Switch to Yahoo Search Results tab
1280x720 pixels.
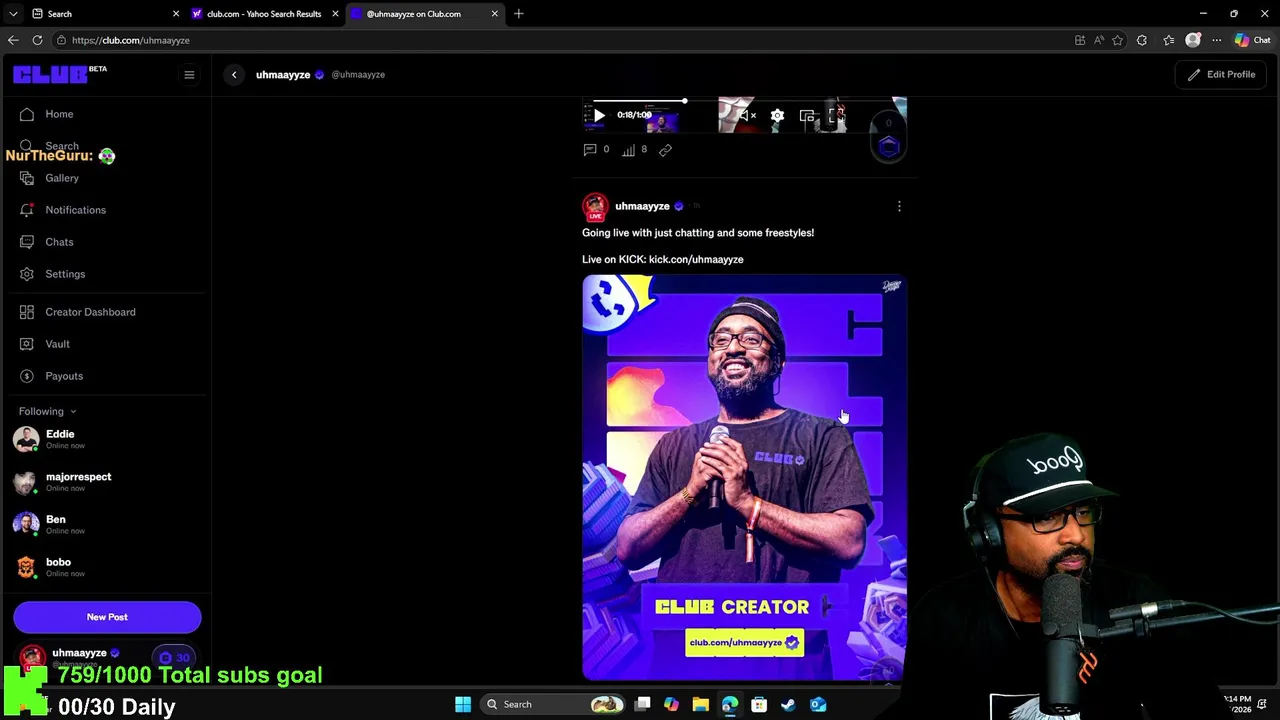pos(264,14)
